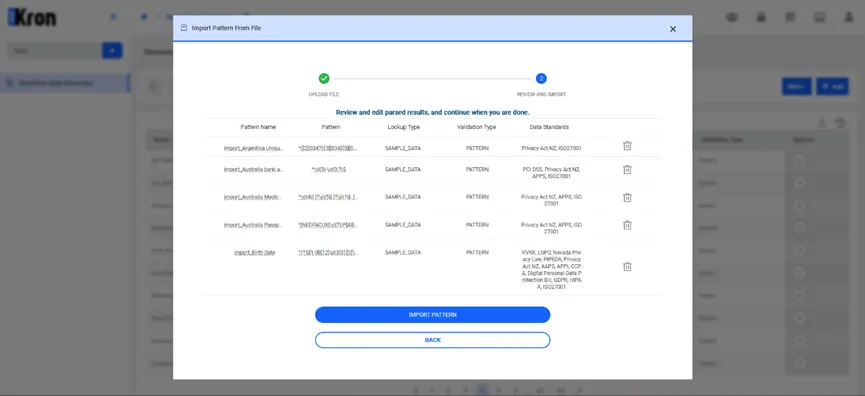Image resolution: width=865 pixels, height=396 pixels.
Task: Select the import_Argentina Uniqu... name cell
Action: [x=254, y=148]
